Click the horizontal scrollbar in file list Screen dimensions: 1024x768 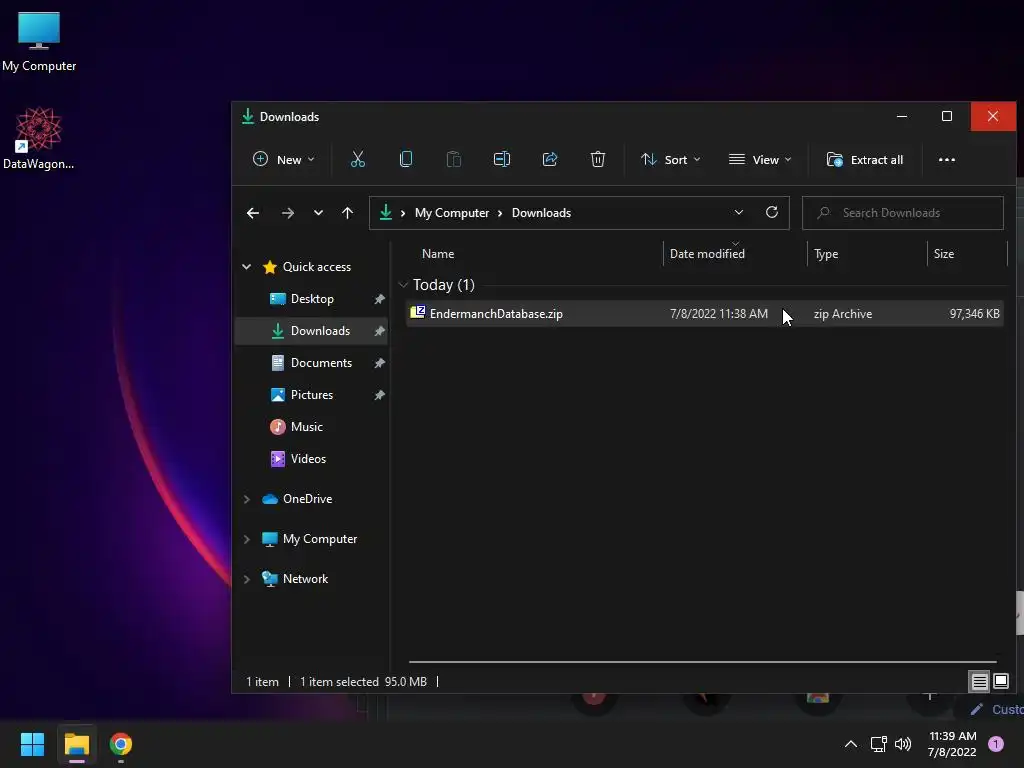coord(702,662)
